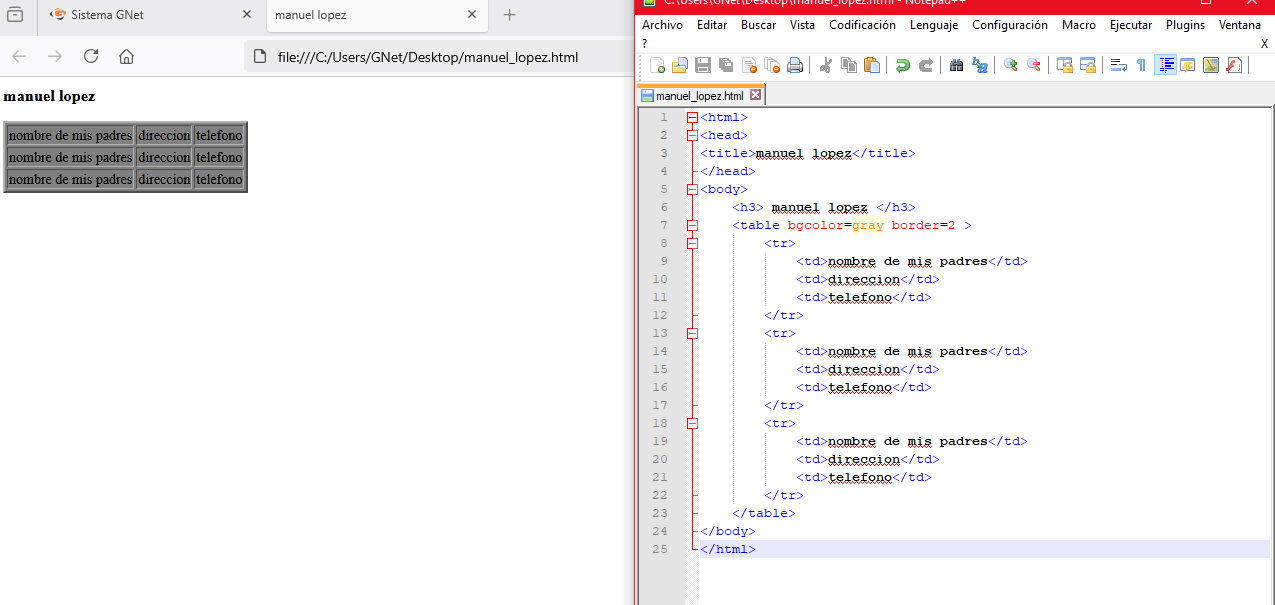Screen dimensions: 1275x605
Task: Collapse the tr fold marker on line 13
Action: point(692,334)
